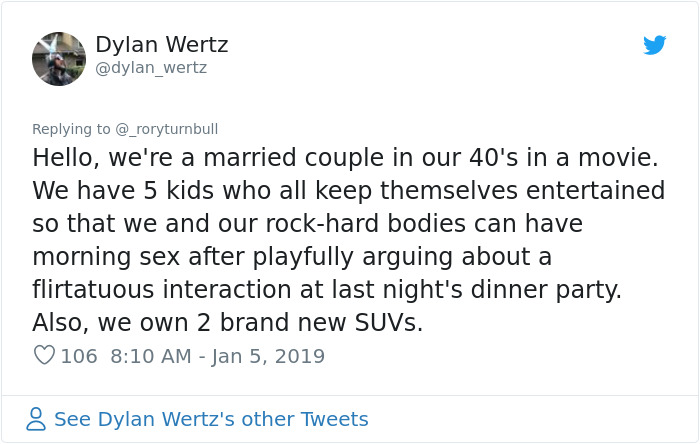See Dylan Wertz's other Tweets
Screen dimensions: 700x444
pyautogui.click(x=211, y=419)
